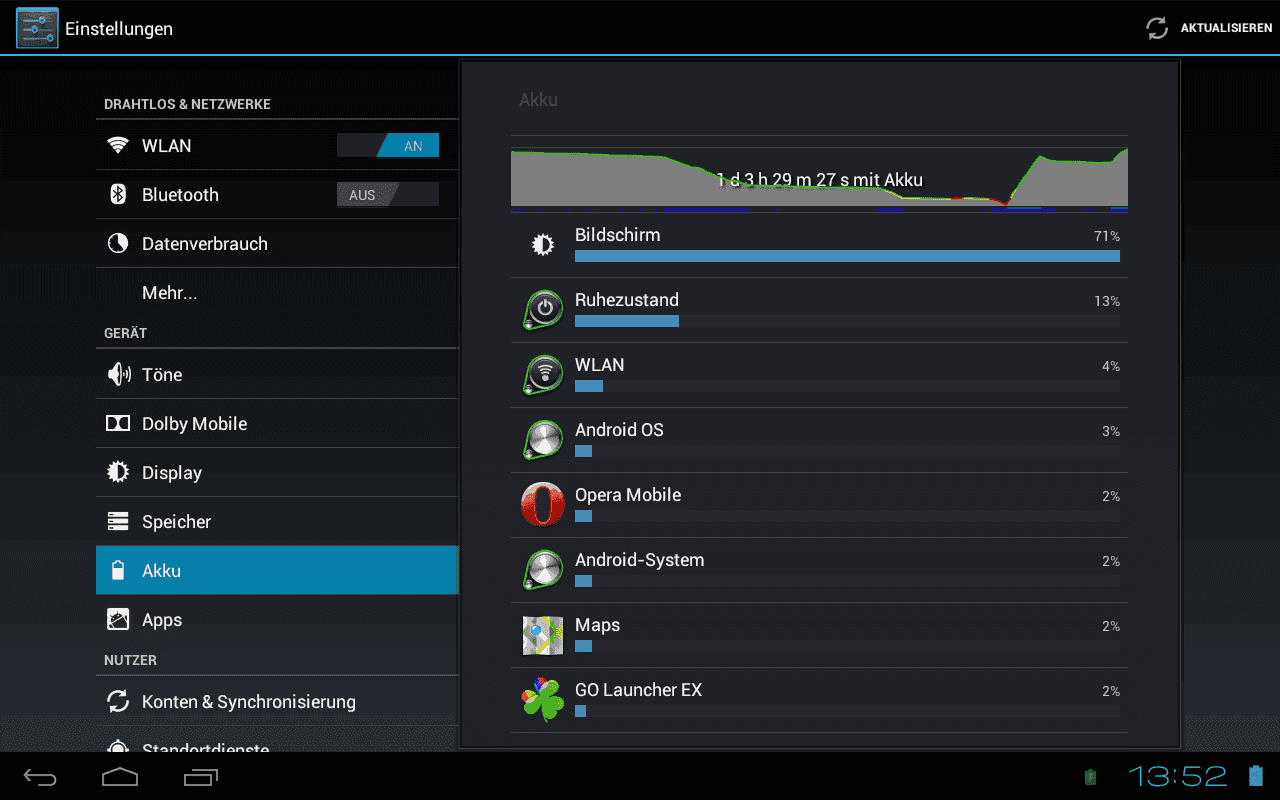The height and width of the screenshot is (800, 1280).
Task: Click the WLAN wifi icon in battery list
Action: tap(543, 374)
